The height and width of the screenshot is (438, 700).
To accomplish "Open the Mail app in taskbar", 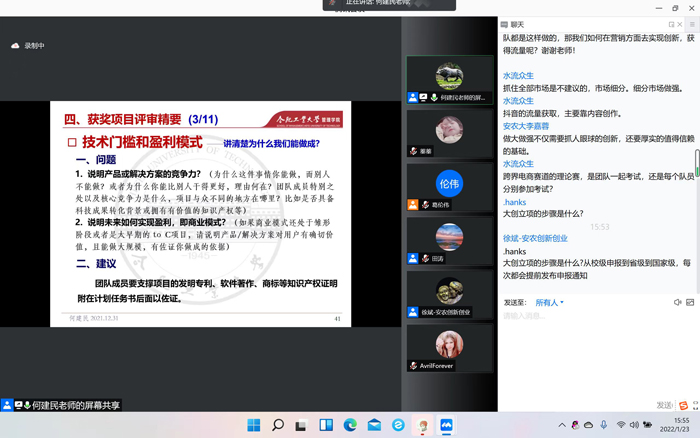I will click(x=374, y=425).
